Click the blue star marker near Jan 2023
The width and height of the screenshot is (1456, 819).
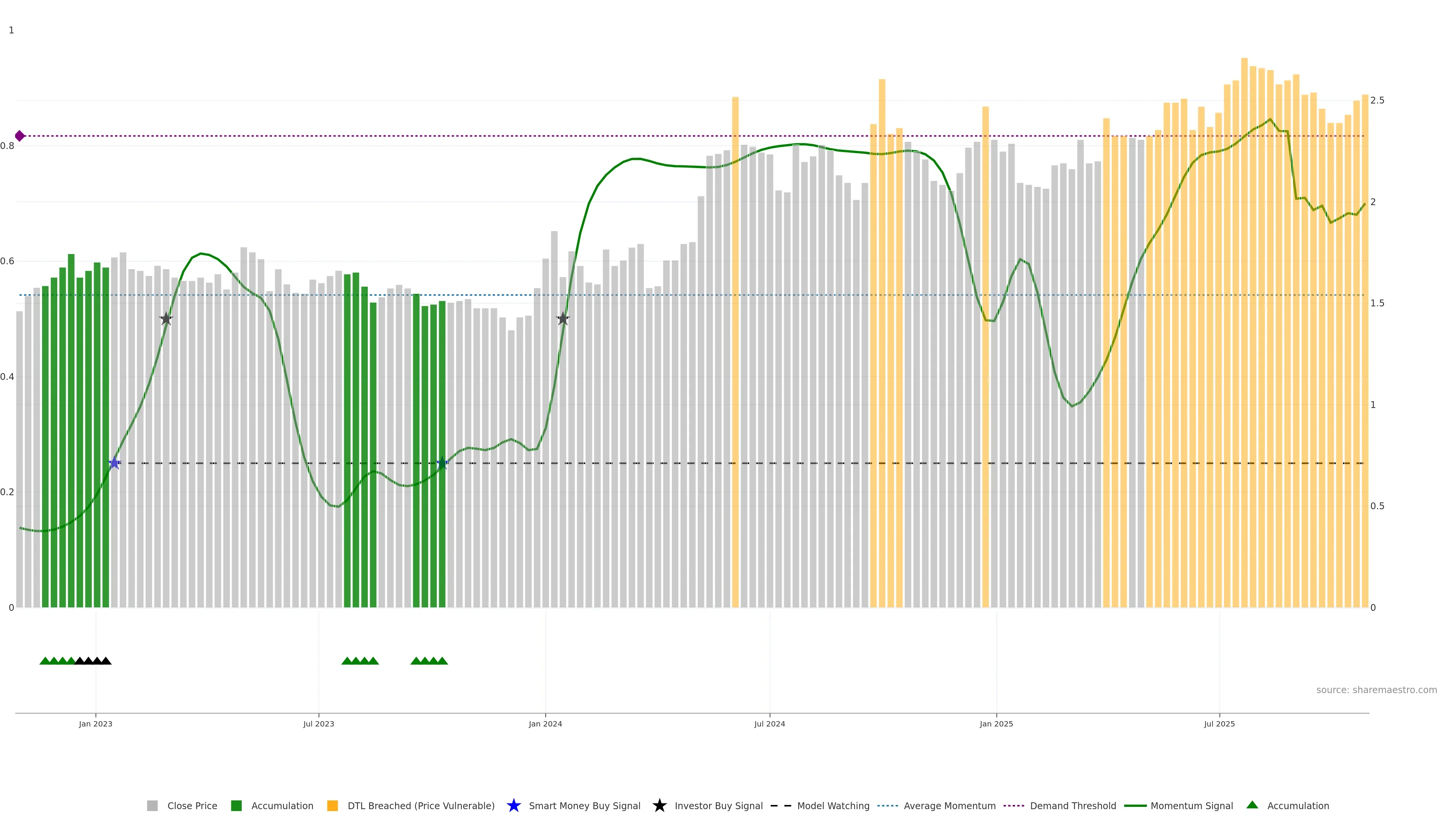(115, 463)
